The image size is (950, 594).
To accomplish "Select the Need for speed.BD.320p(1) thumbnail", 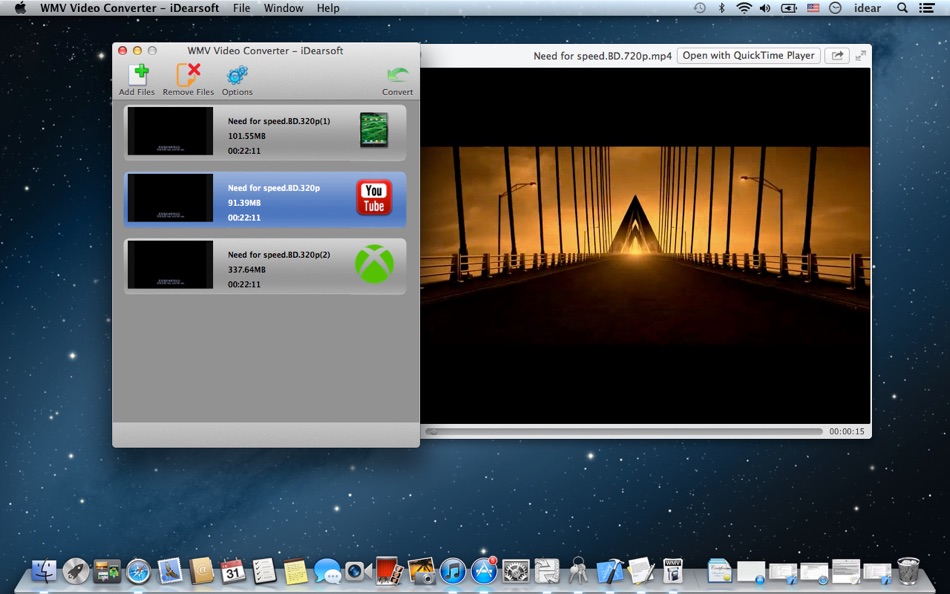I will [170, 131].
